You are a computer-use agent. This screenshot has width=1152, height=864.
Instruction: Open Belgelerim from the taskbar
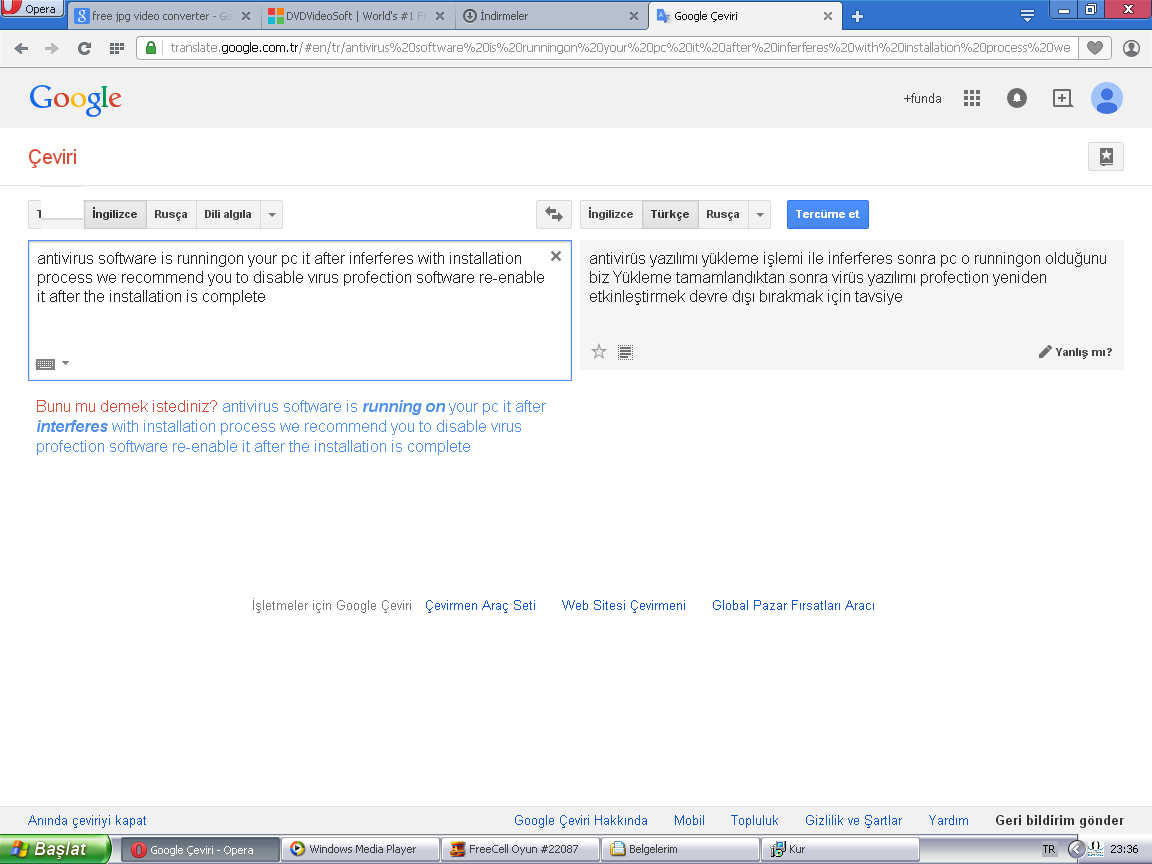click(x=680, y=849)
